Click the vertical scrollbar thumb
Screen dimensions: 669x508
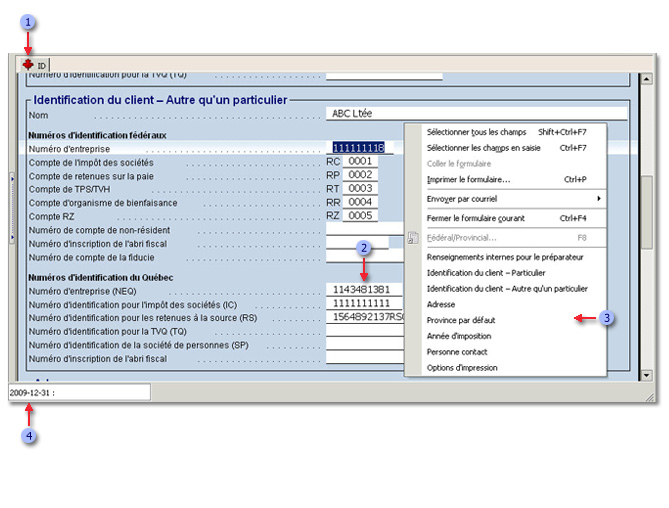tap(647, 212)
